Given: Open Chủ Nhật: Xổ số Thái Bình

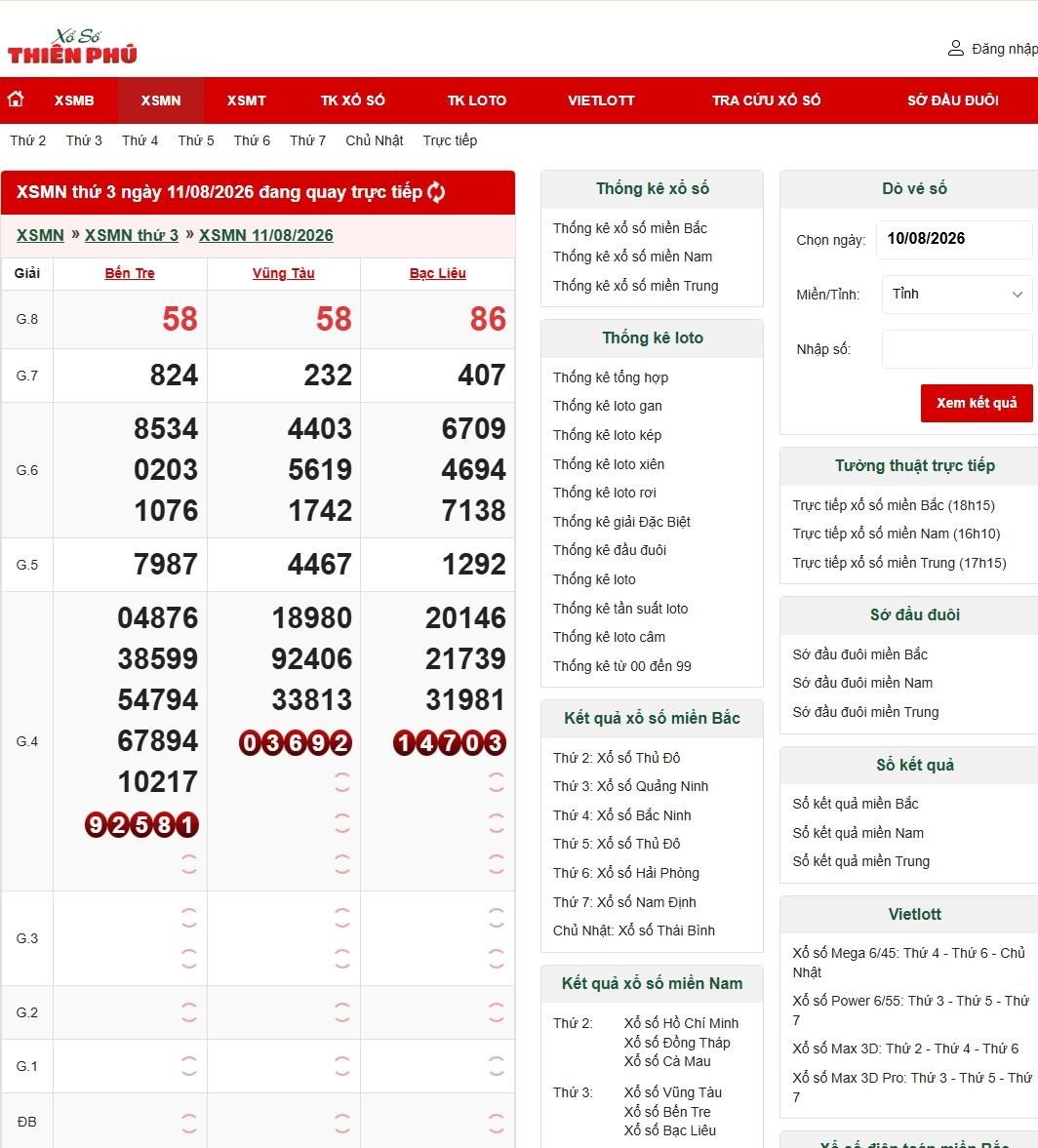Looking at the screenshot, I should click(634, 930).
